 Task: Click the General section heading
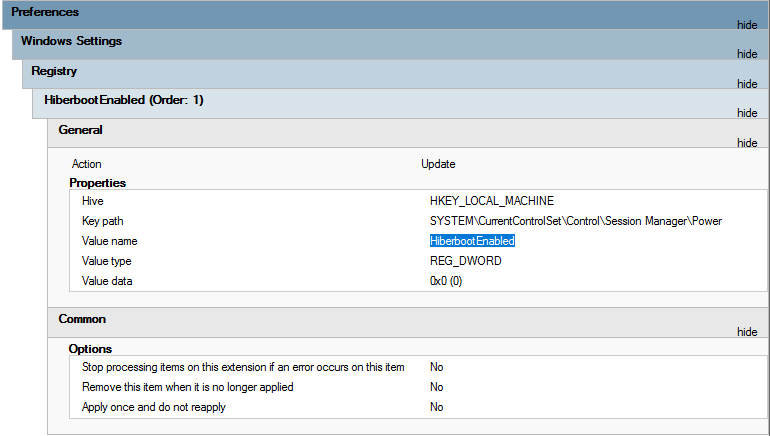81,130
